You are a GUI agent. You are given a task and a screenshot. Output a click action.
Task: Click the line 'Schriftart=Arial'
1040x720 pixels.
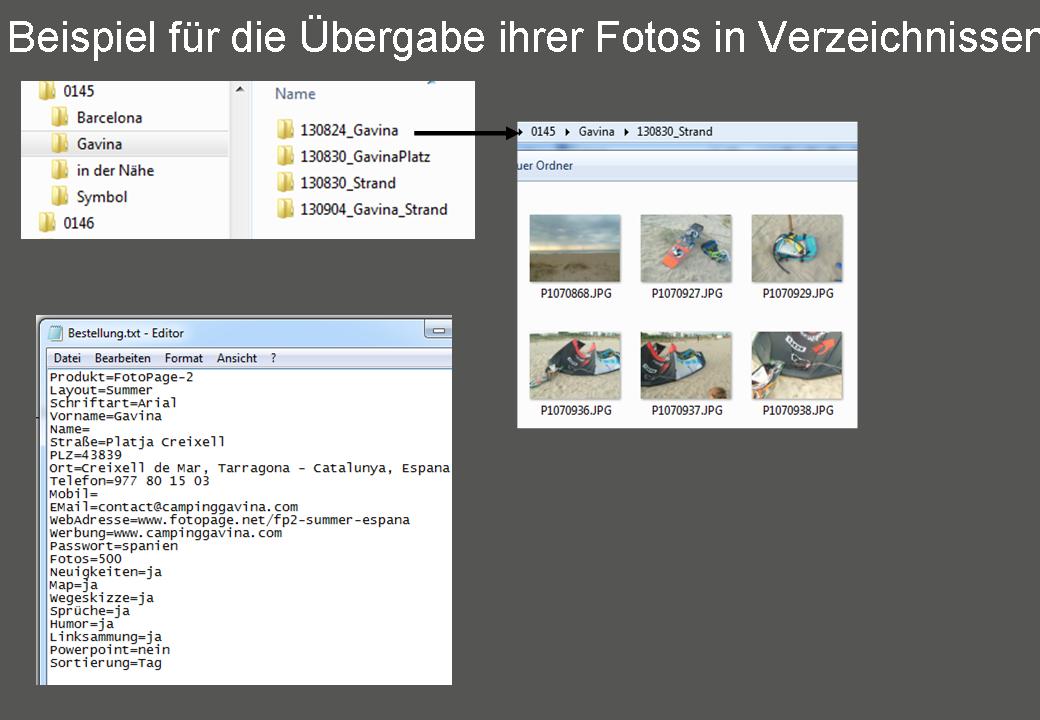pos(113,403)
